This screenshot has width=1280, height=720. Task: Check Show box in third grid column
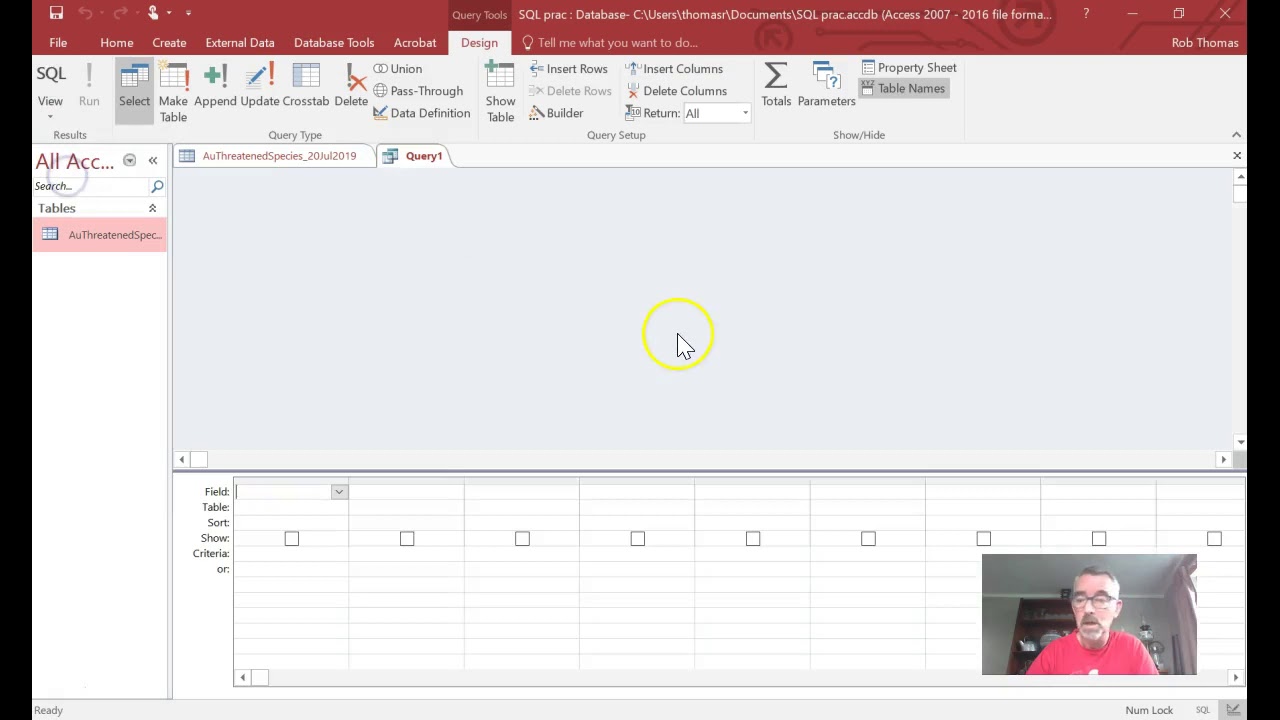pyautogui.click(x=522, y=539)
